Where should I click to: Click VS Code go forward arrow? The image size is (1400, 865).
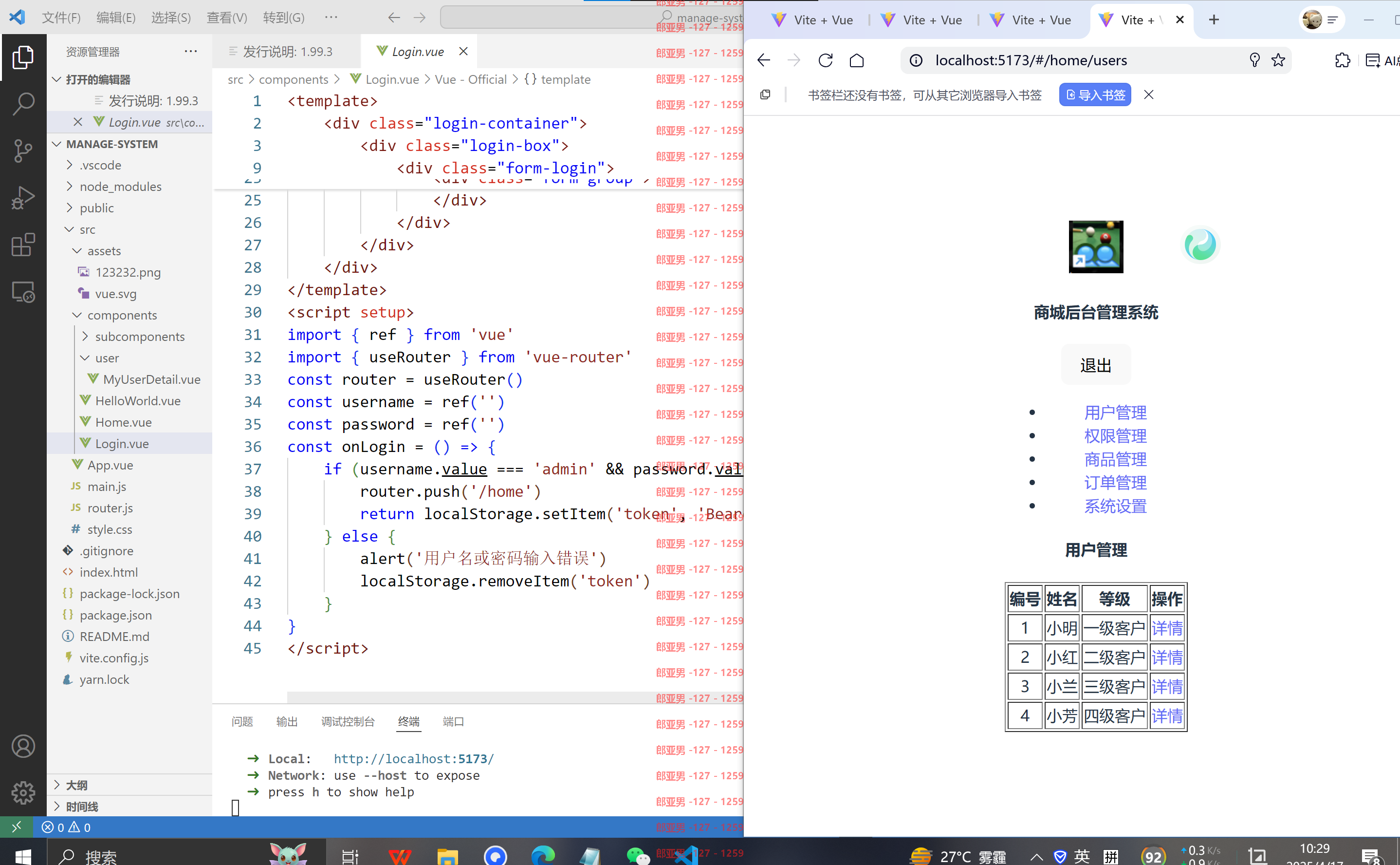[420, 18]
